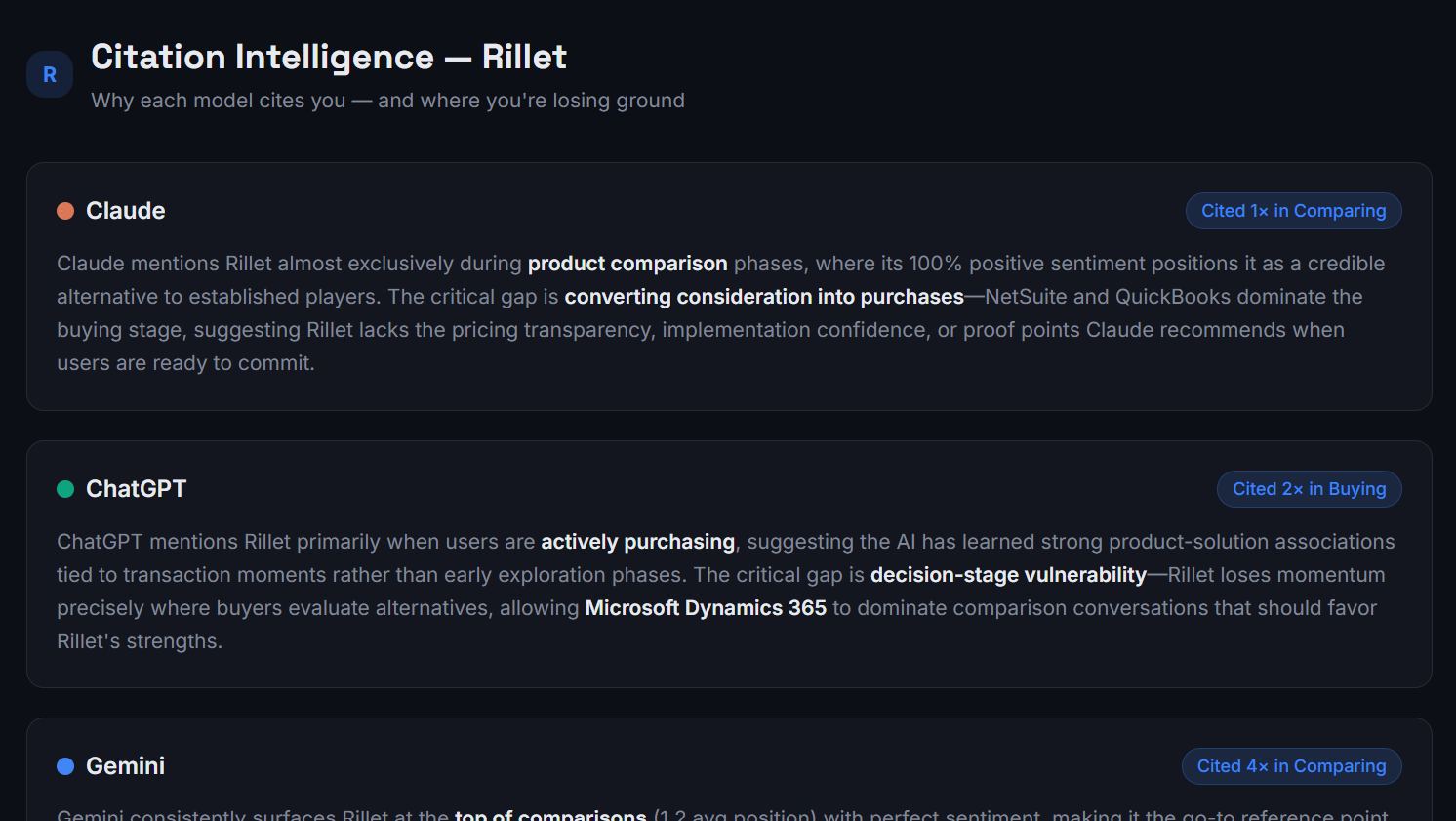Select the blue status dot beside Gemini
Screen dimensions: 1456x821
point(64,765)
